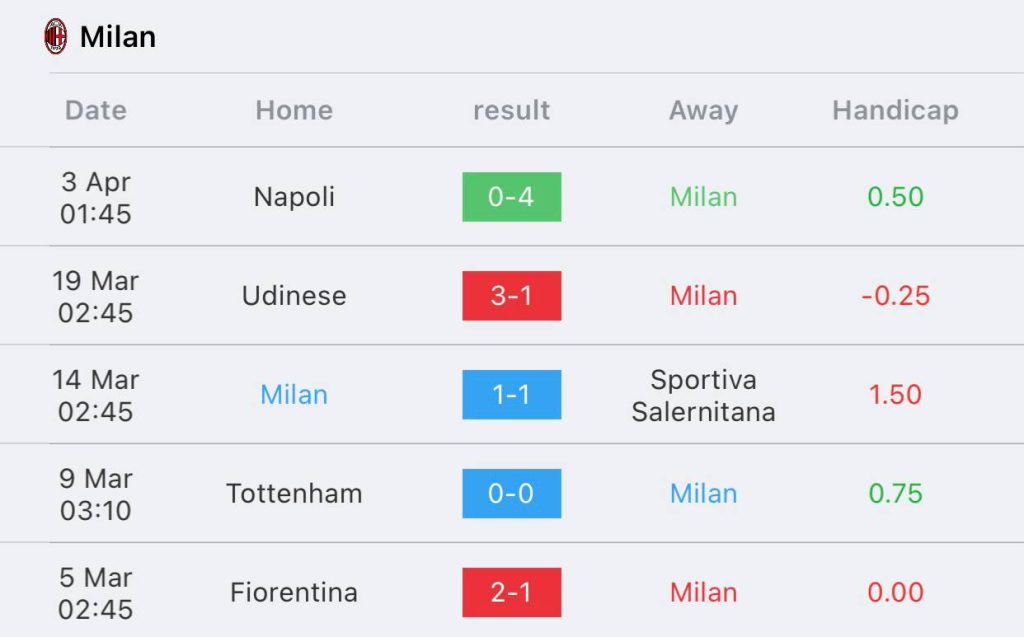Open the red 2-1 result badge
The image size is (1024, 637).
[x=511, y=593]
